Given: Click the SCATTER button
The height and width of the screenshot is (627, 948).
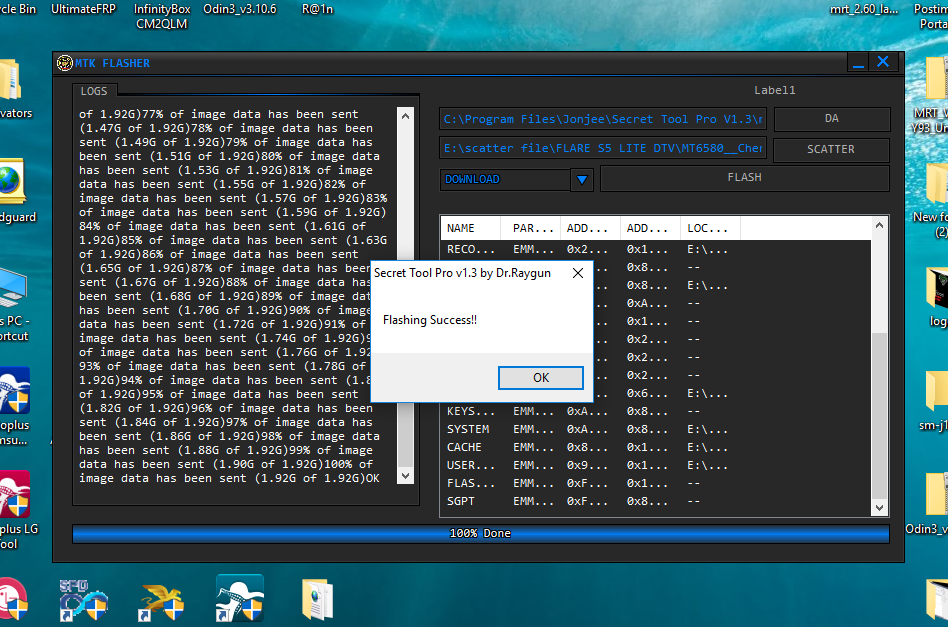Looking at the screenshot, I should pyautogui.click(x=831, y=149).
